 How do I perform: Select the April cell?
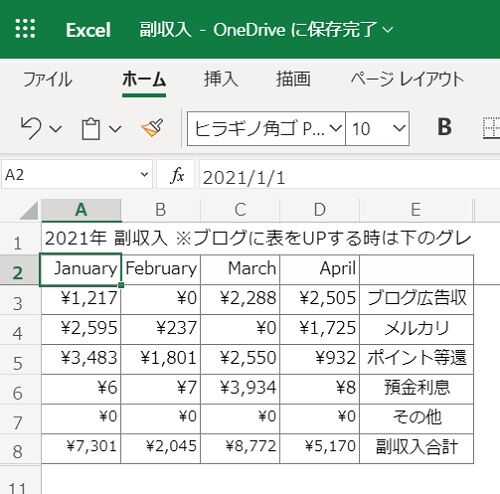(x=320, y=270)
